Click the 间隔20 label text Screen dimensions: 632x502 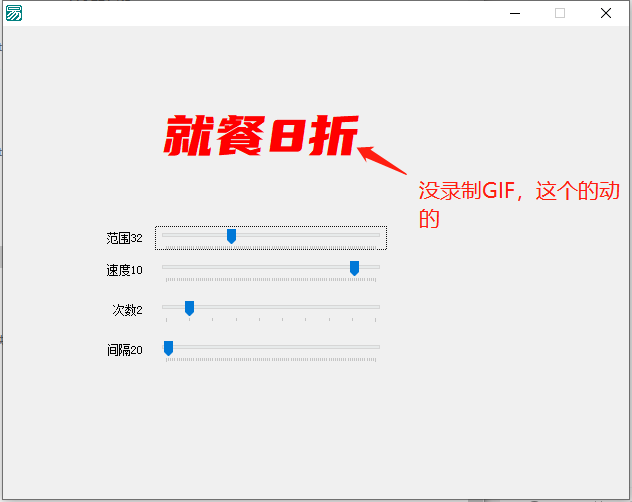[124, 350]
